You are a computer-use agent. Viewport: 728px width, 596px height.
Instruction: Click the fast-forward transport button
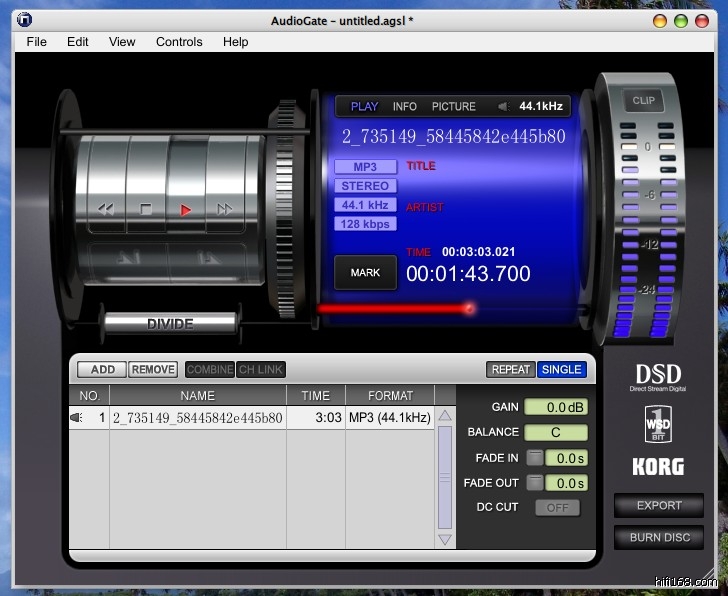point(225,209)
